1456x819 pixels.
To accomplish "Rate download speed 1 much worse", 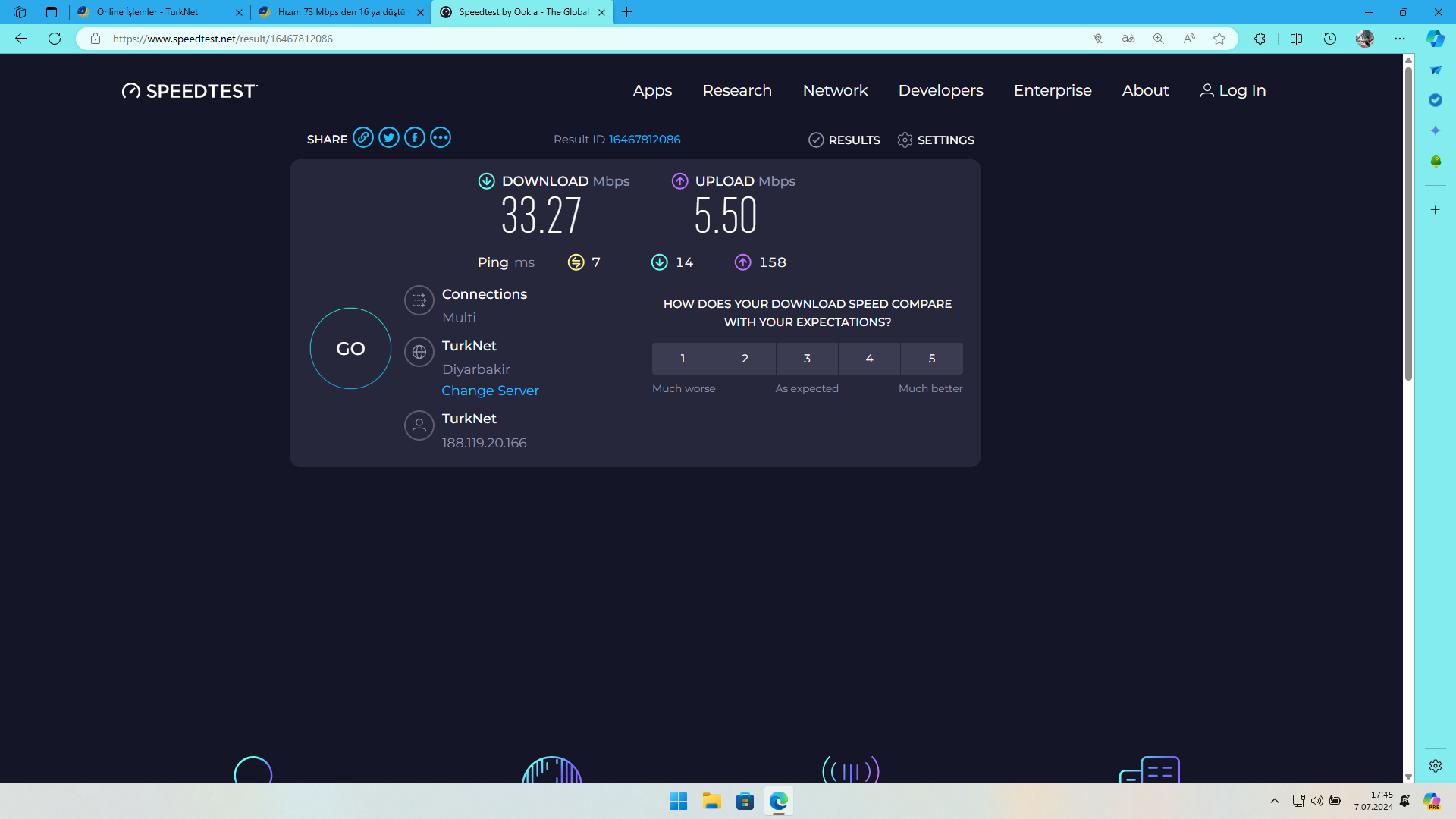I will (x=682, y=359).
